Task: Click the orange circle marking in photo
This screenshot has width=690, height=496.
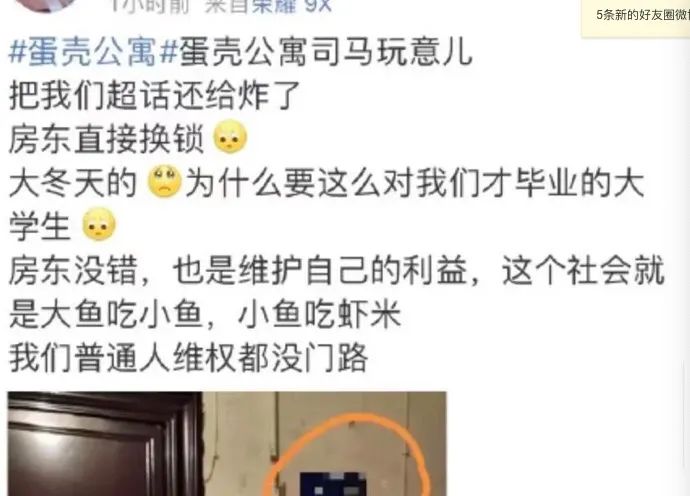Action: pyautogui.click(x=346, y=454)
